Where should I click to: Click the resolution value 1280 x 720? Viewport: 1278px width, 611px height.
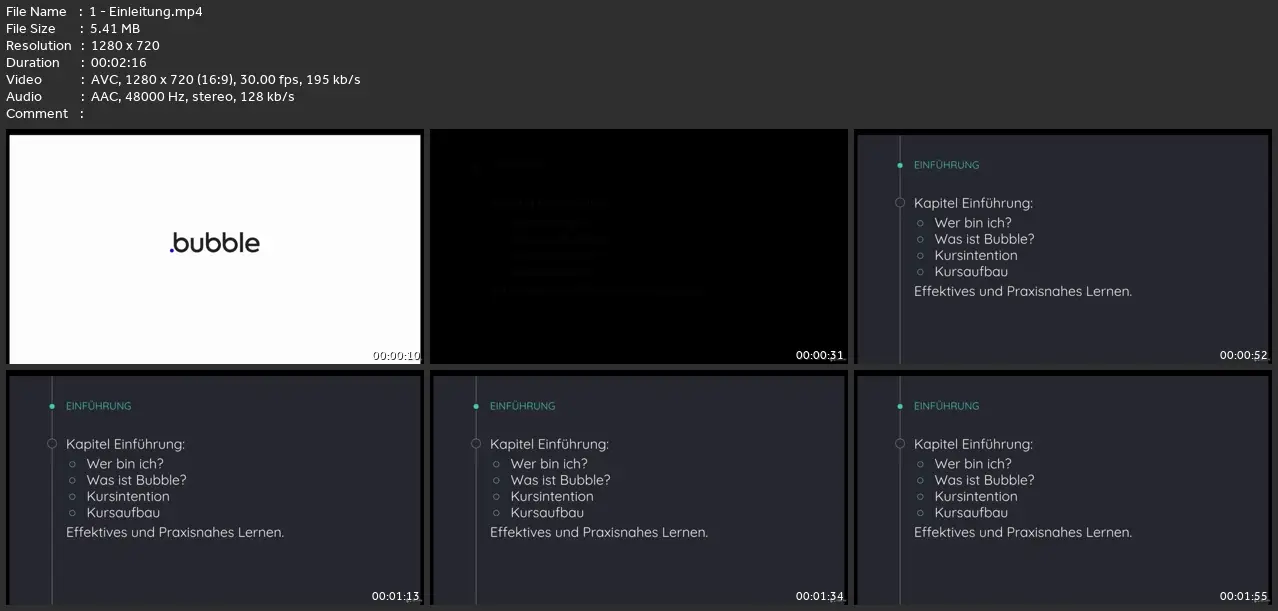(x=125, y=46)
